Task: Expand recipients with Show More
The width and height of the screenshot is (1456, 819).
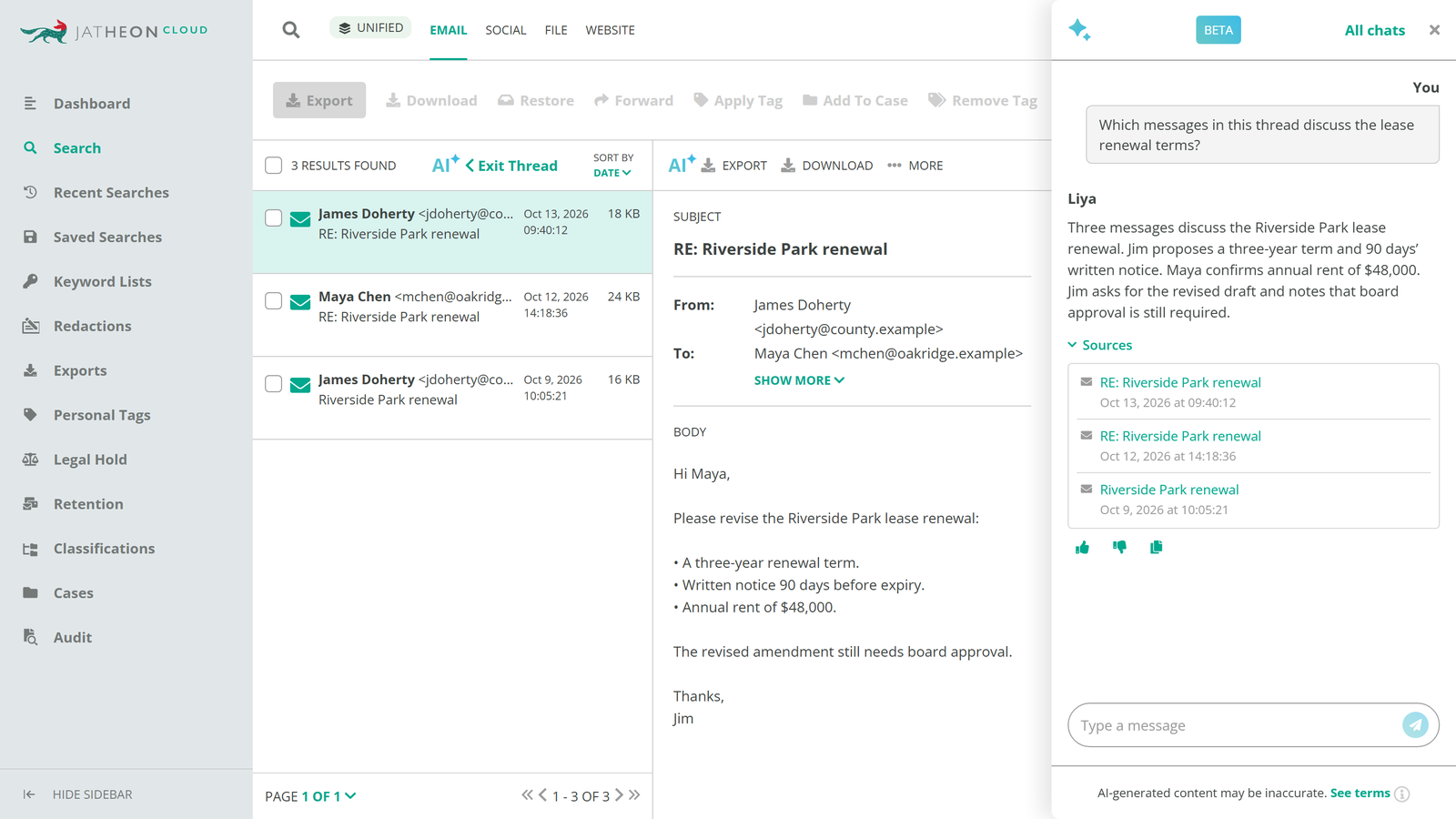Action: [x=799, y=380]
